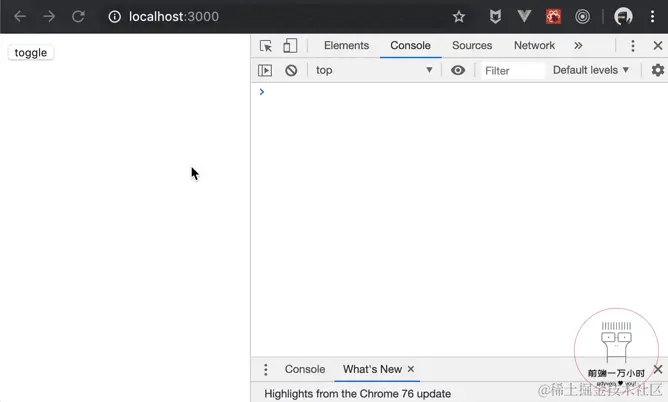
Task: Open the top JavaScript context dropdown
Action: pyautogui.click(x=374, y=70)
